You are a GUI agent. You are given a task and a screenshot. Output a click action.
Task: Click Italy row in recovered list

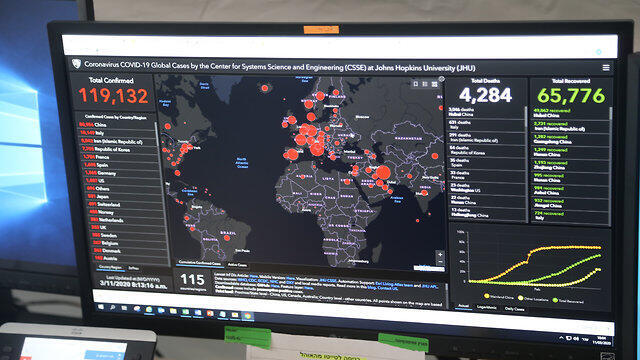(571, 216)
